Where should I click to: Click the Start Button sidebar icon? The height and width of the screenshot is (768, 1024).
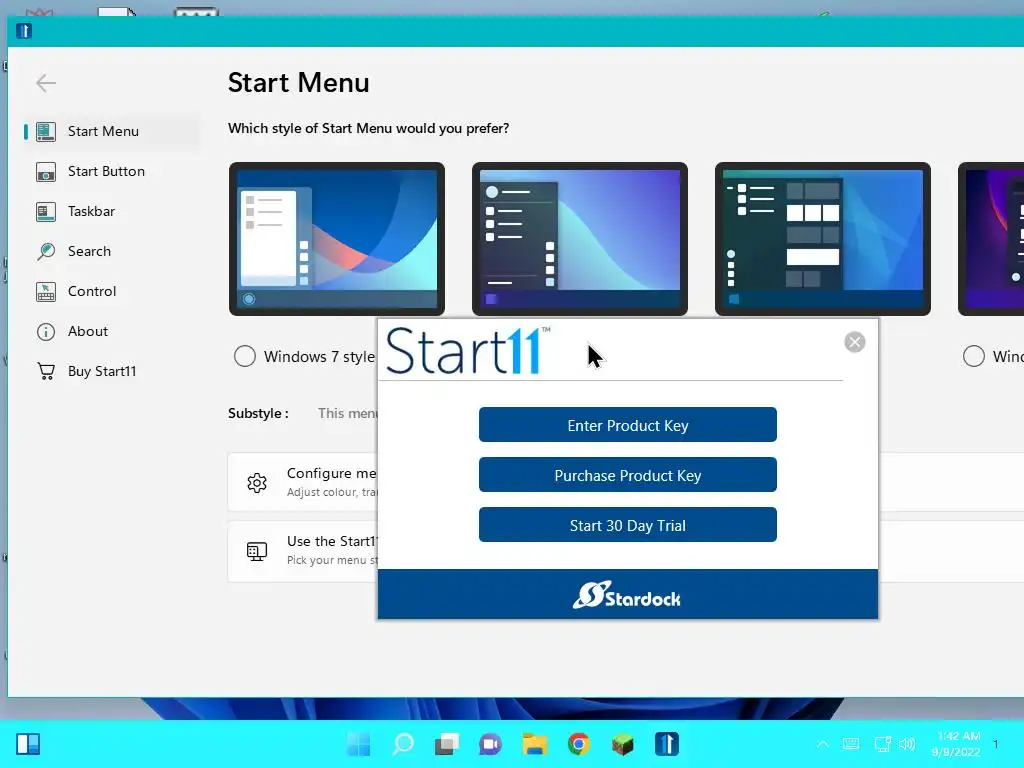[46, 172]
